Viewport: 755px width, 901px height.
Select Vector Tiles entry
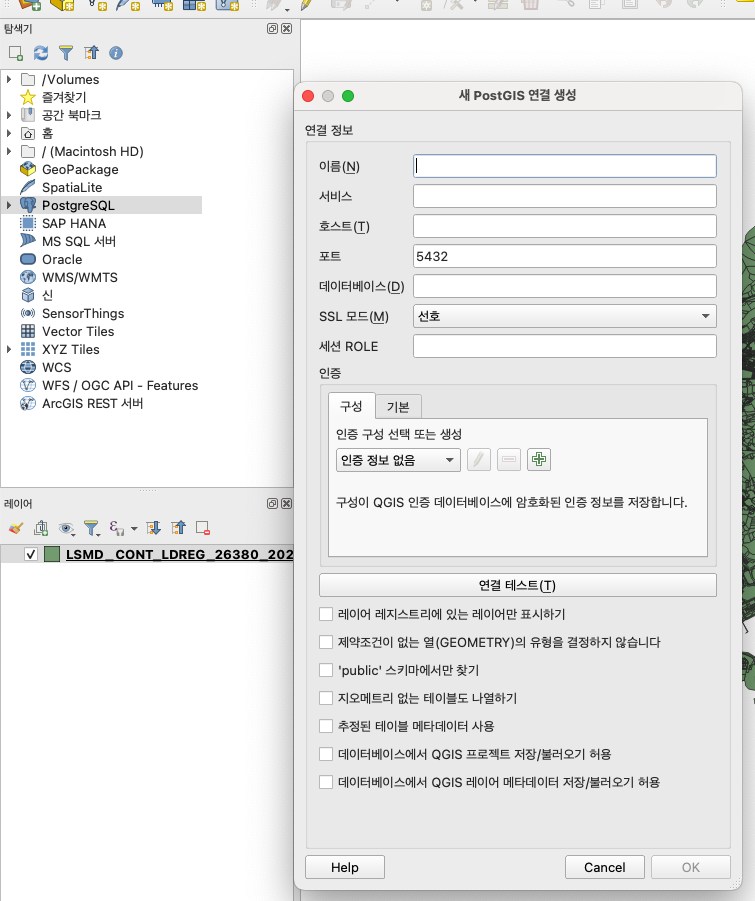pyautogui.click(x=78, y=332)
